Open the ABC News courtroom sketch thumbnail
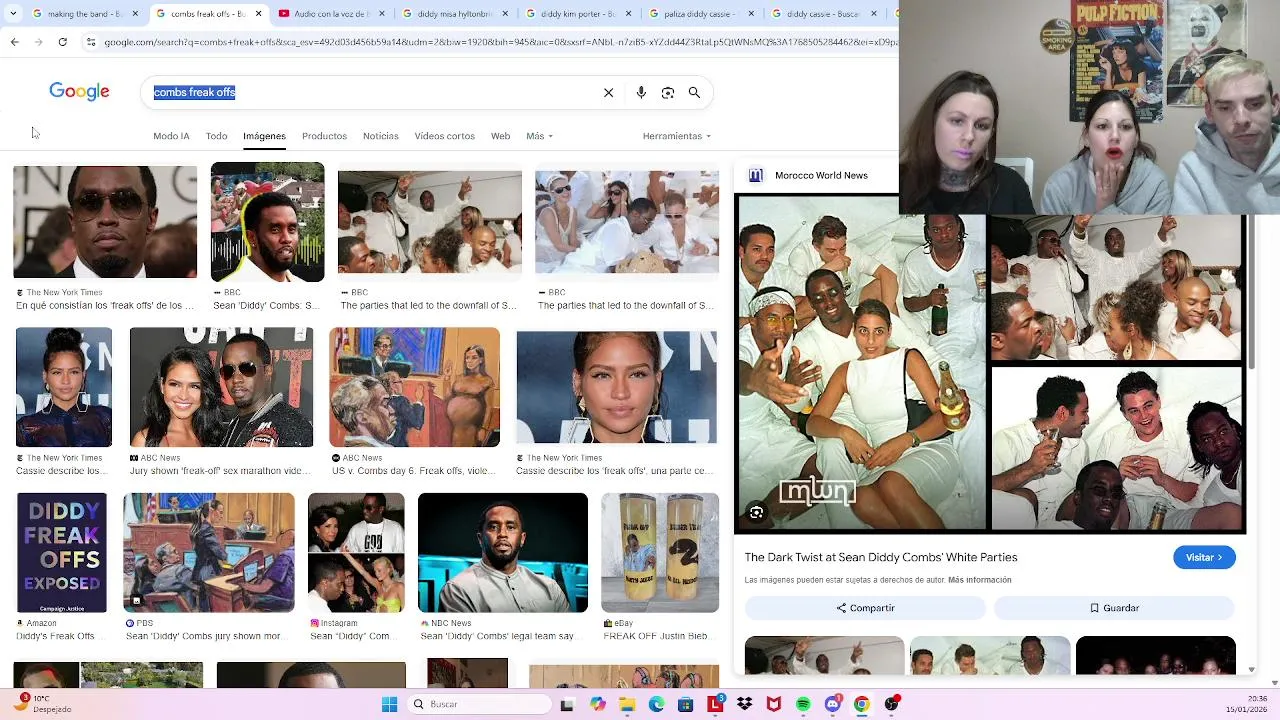1280x720 pixels. point(414,387)
